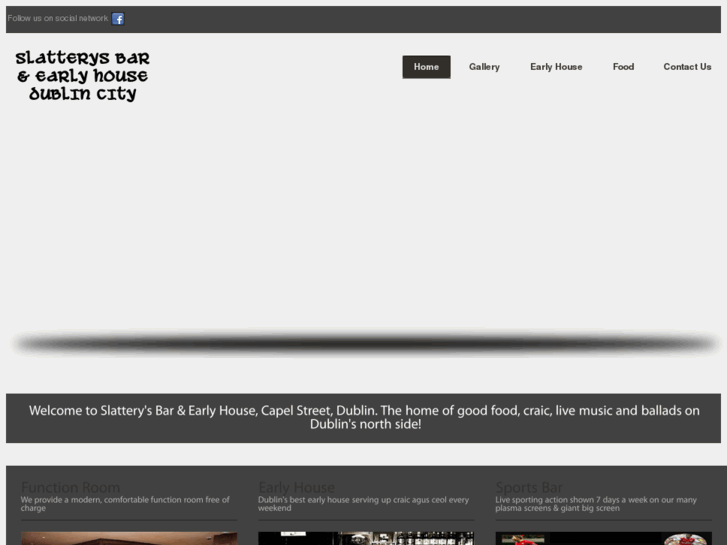The width and height of the screenshot is (727, 545).
Task: Open the Function Room thumbnail image
Action: click(129, 539)
